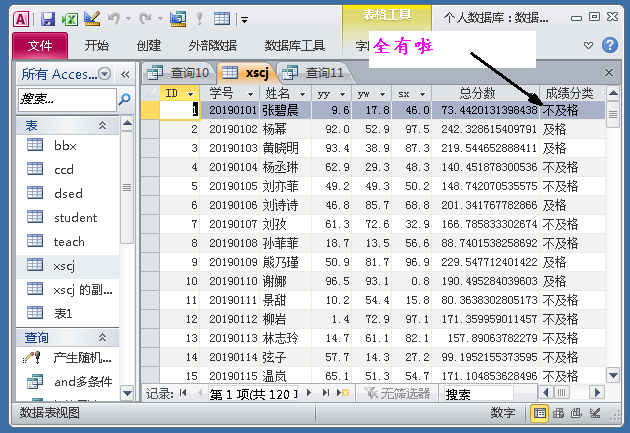Click the navigation pane 搜索 input field
Screen dimensions: 630x433
68,99
